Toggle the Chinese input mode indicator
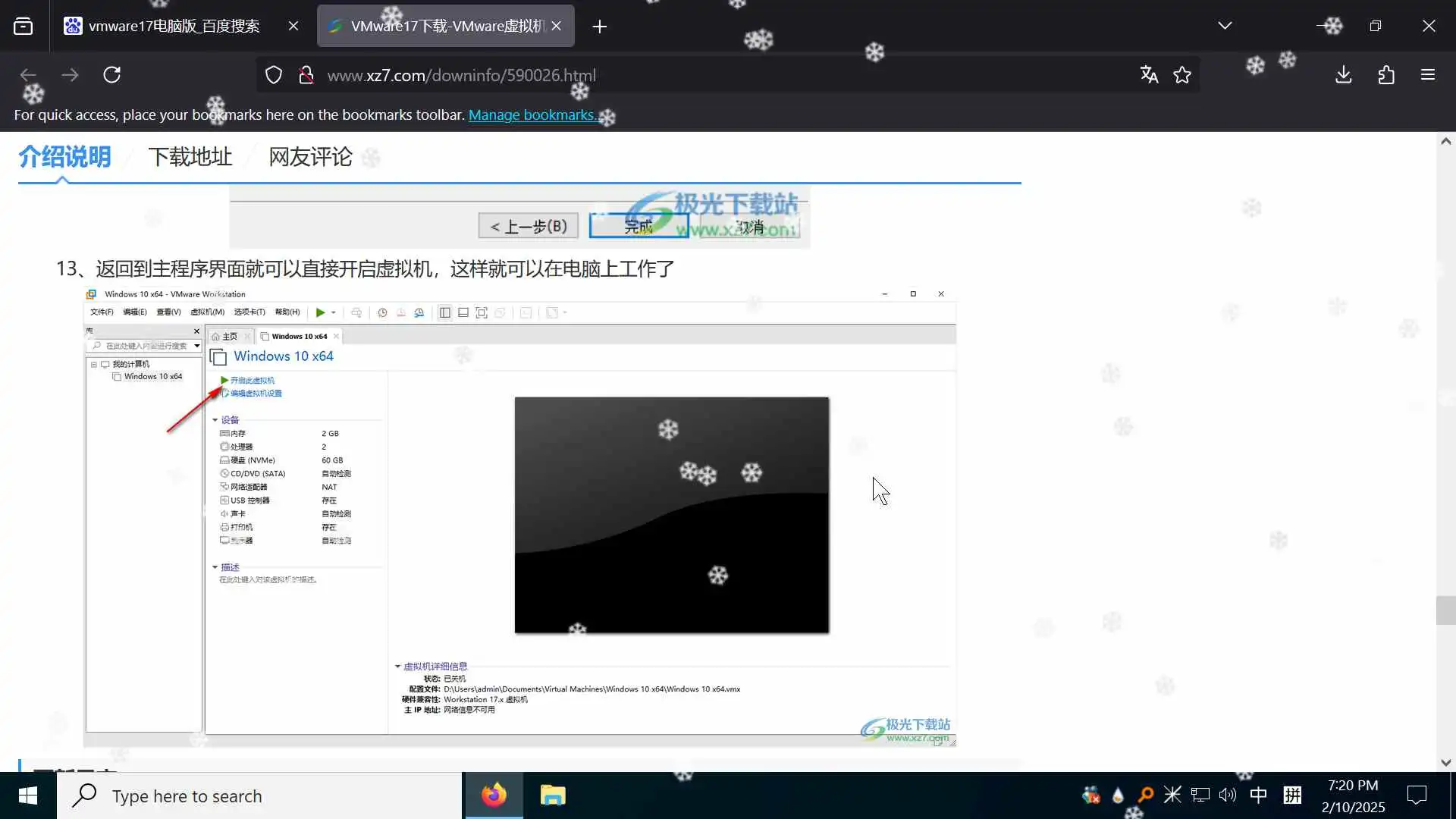Screen dimensions: 1456x819 [1258, 795]
